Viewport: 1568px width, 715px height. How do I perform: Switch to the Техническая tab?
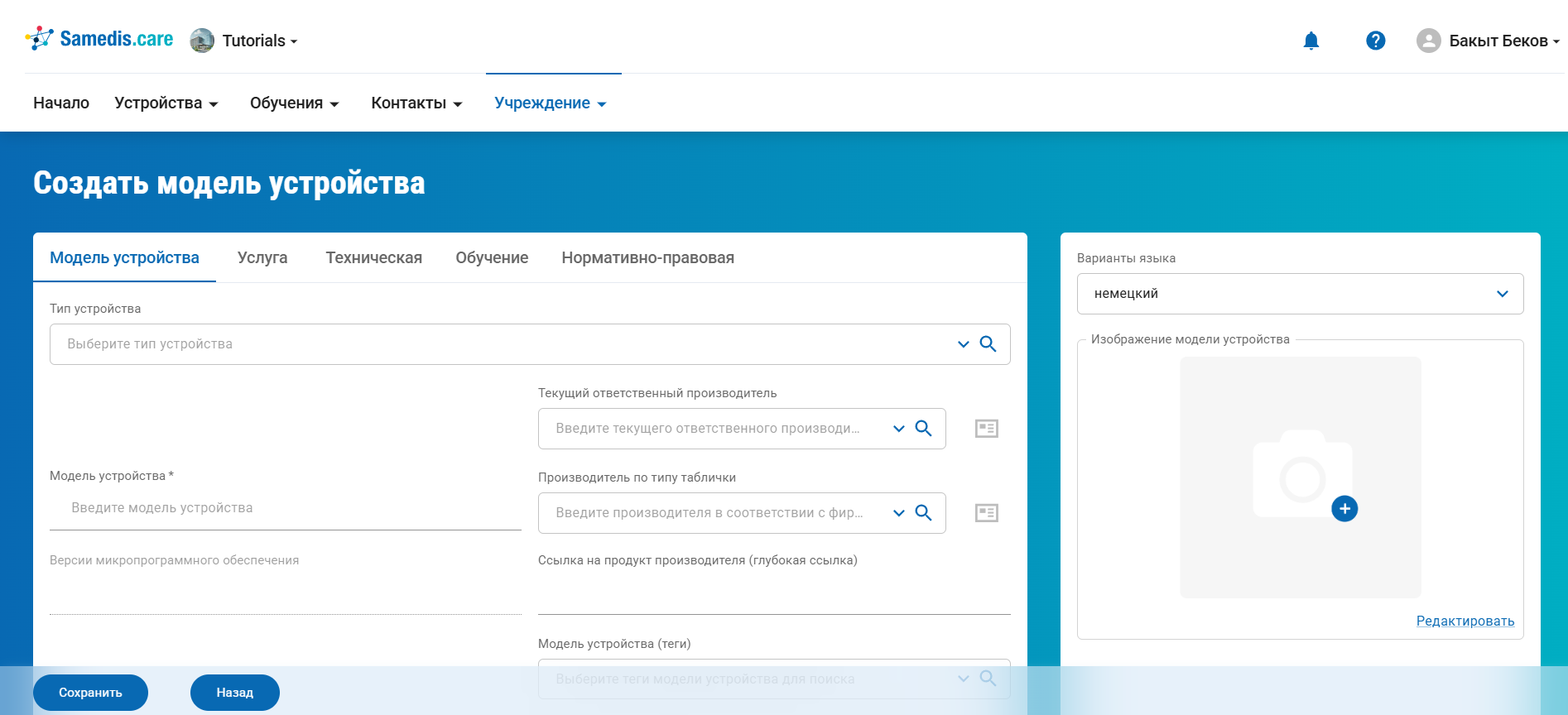[373, 258]
